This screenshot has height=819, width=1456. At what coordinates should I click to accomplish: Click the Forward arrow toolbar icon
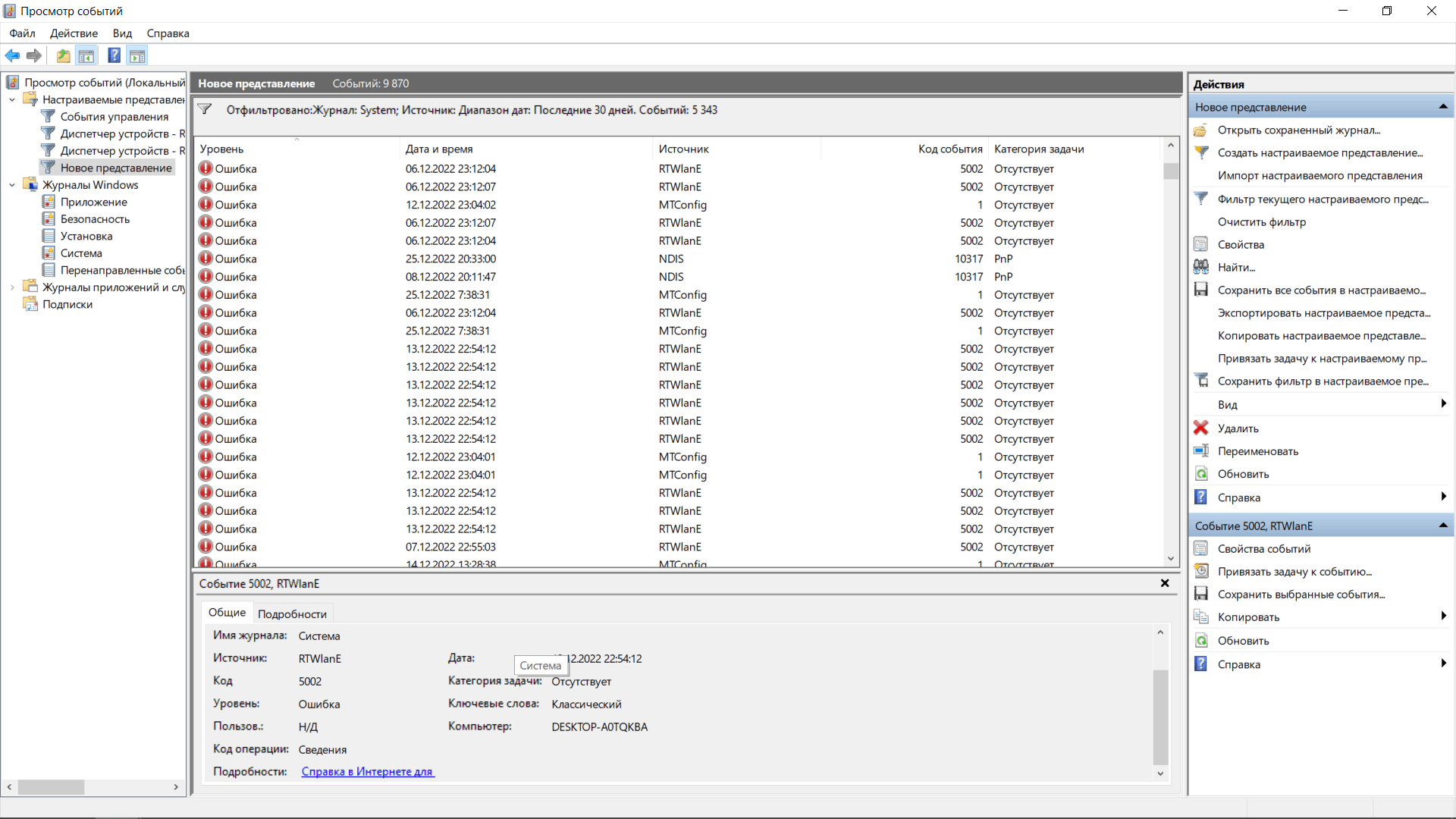[x=34, y=55]
